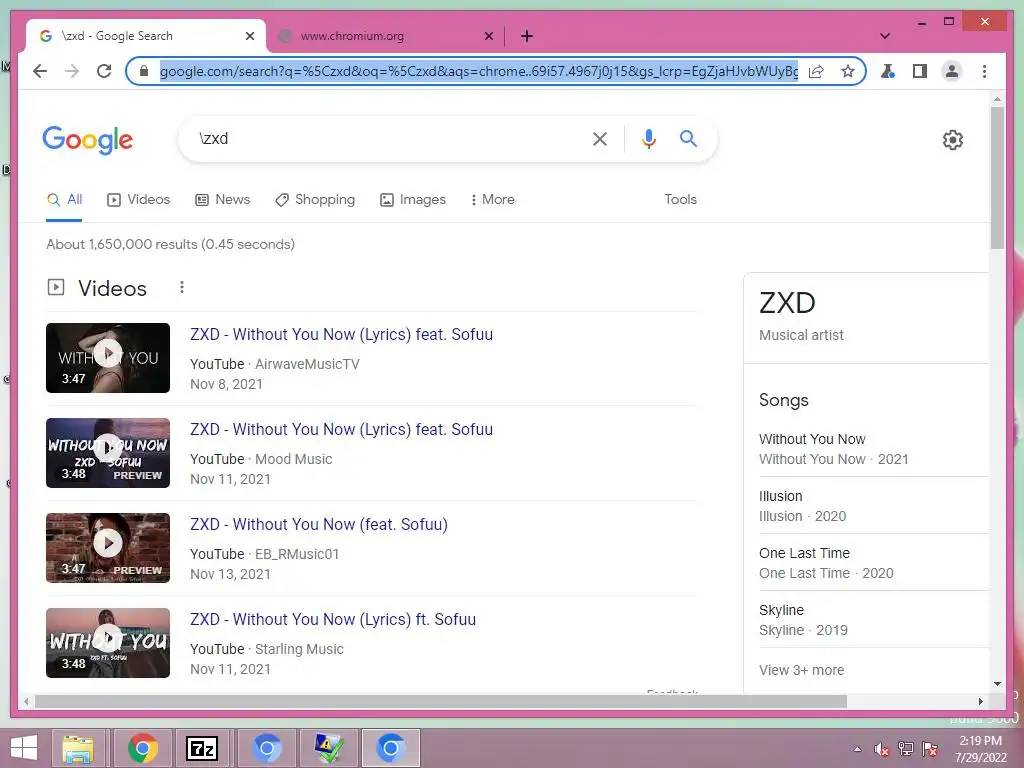Play the EB_RMusic01 video thumbnail
This screenshot has height=768, width=1024.
(108, 548)
